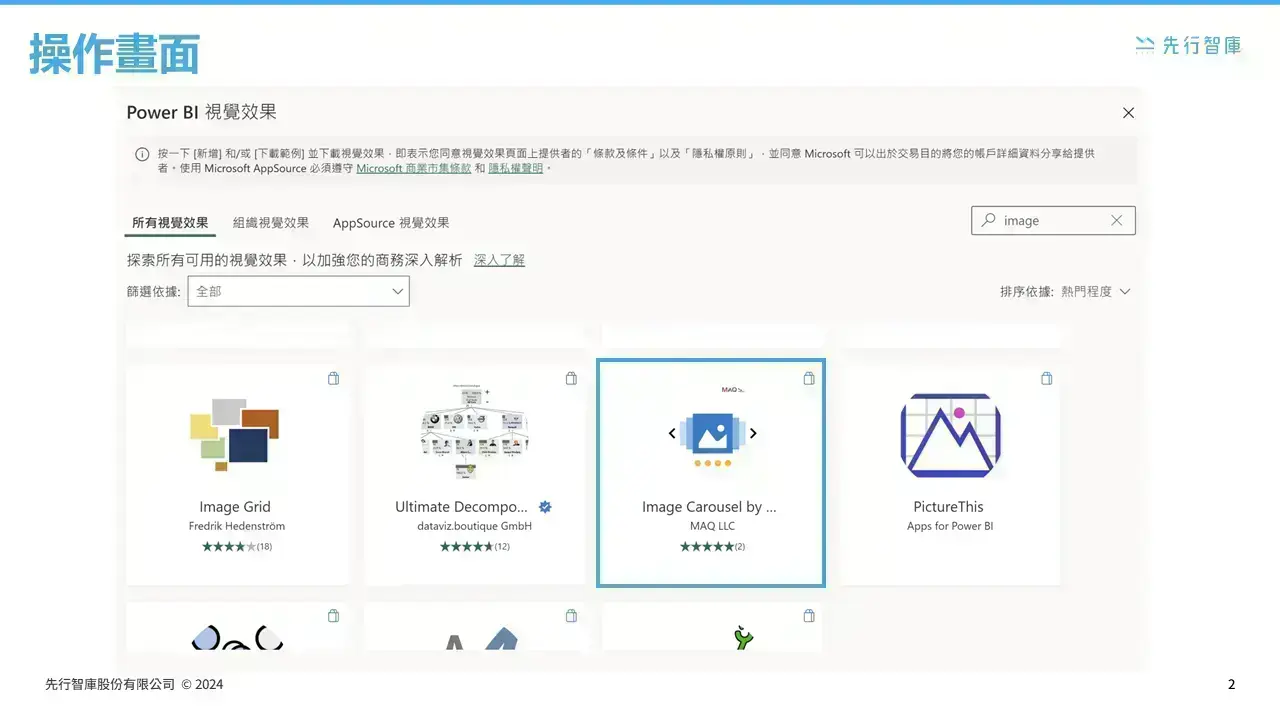Open the 深入了解 link
The width and height of the screenshot is (1280, 720).
pos(499,260)
